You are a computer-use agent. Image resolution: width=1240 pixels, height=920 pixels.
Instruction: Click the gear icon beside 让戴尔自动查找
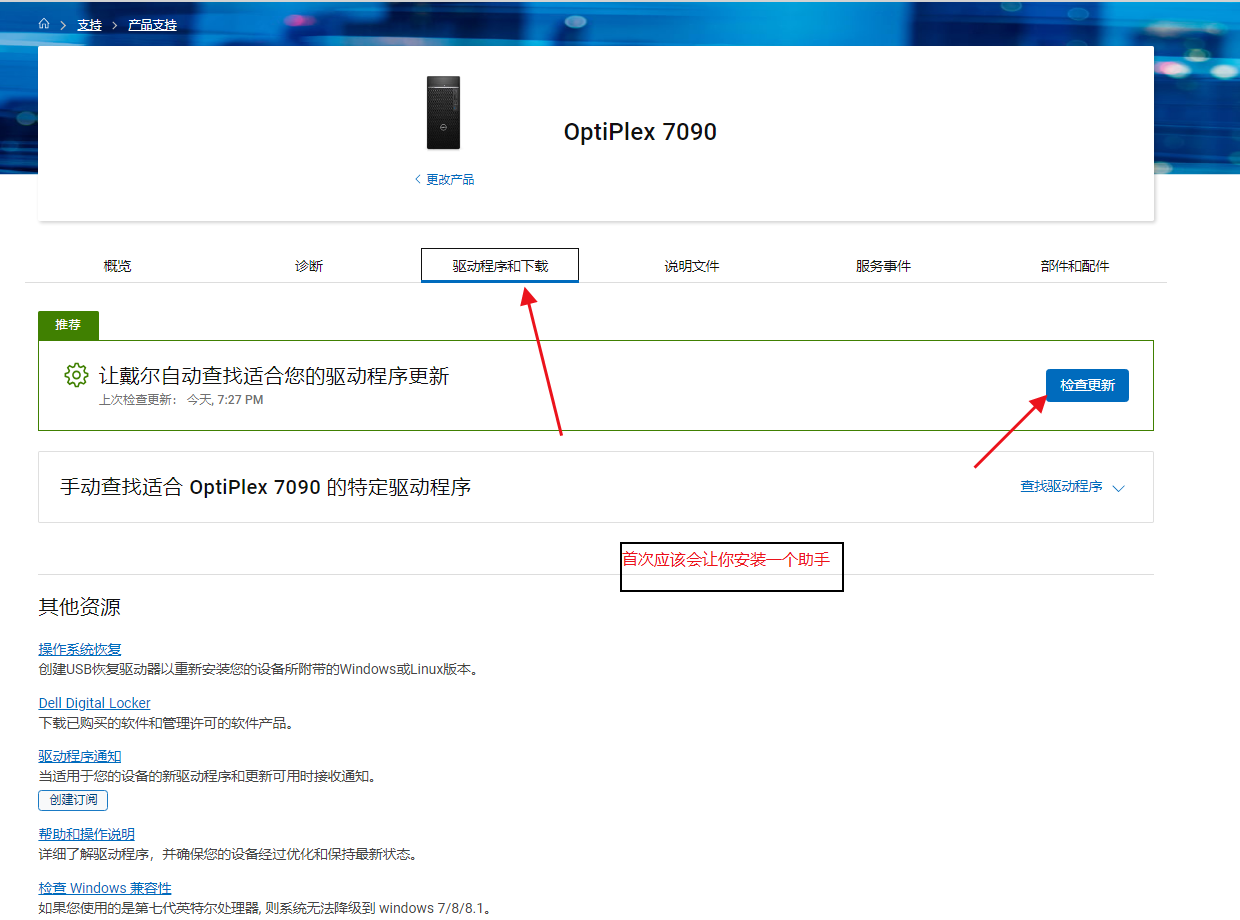tap(76, 376)
